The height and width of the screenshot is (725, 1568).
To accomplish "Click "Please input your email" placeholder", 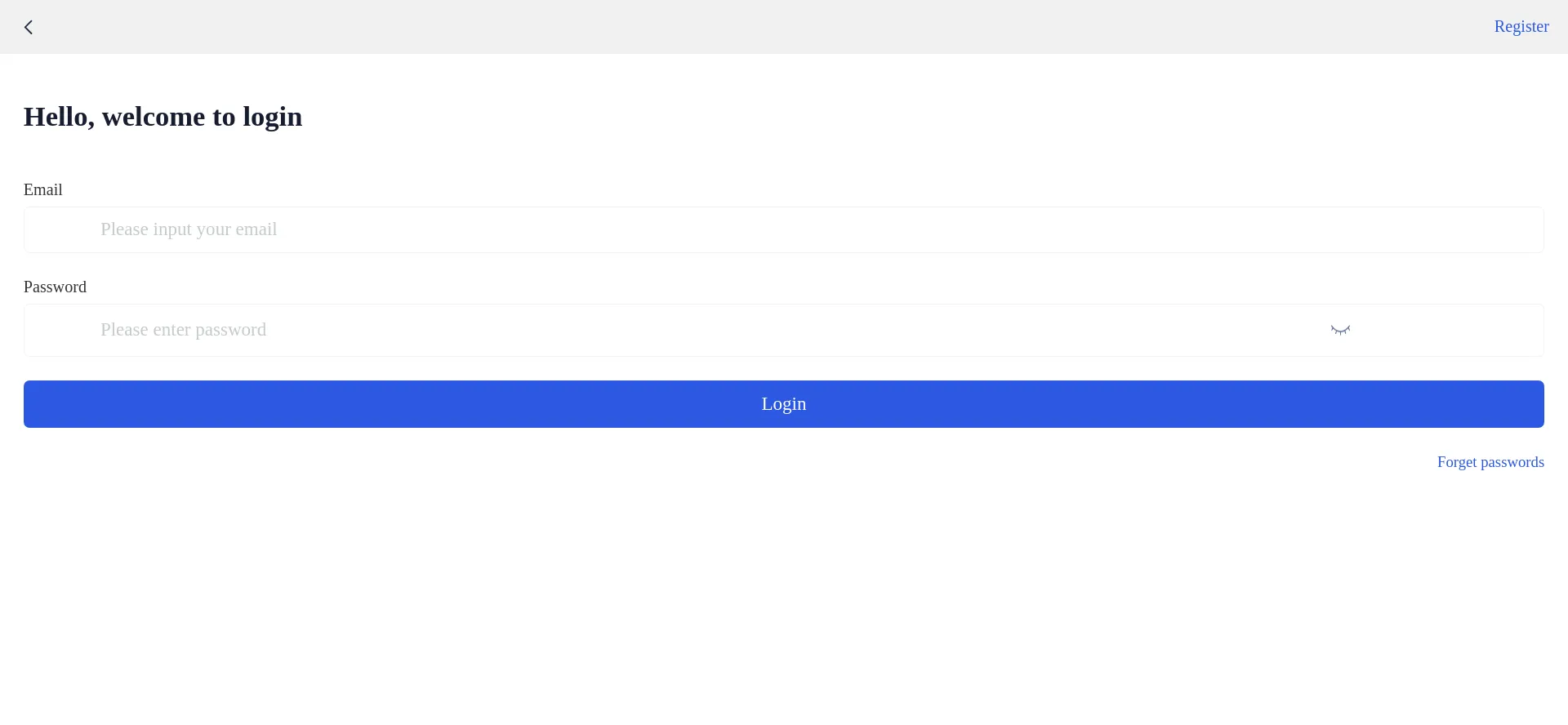I will (x=189, y=229).
